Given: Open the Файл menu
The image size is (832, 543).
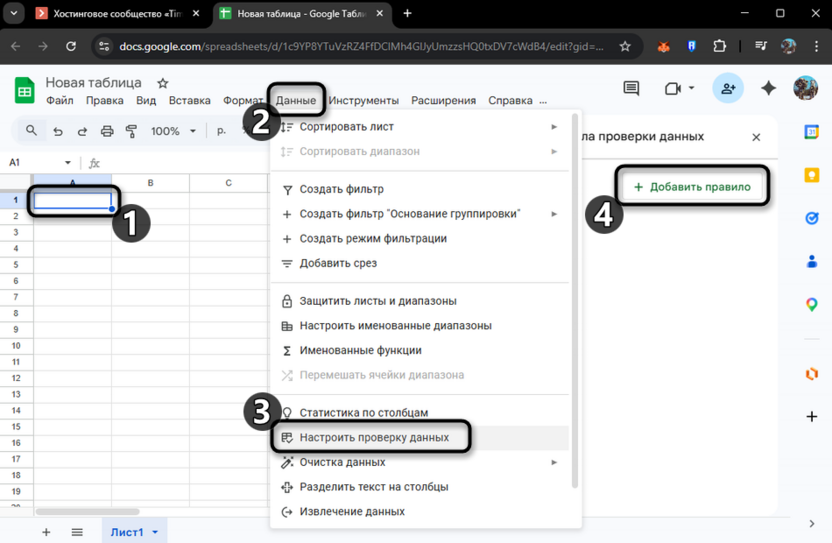Looking at the screenshot, I should tap(59, 100).
